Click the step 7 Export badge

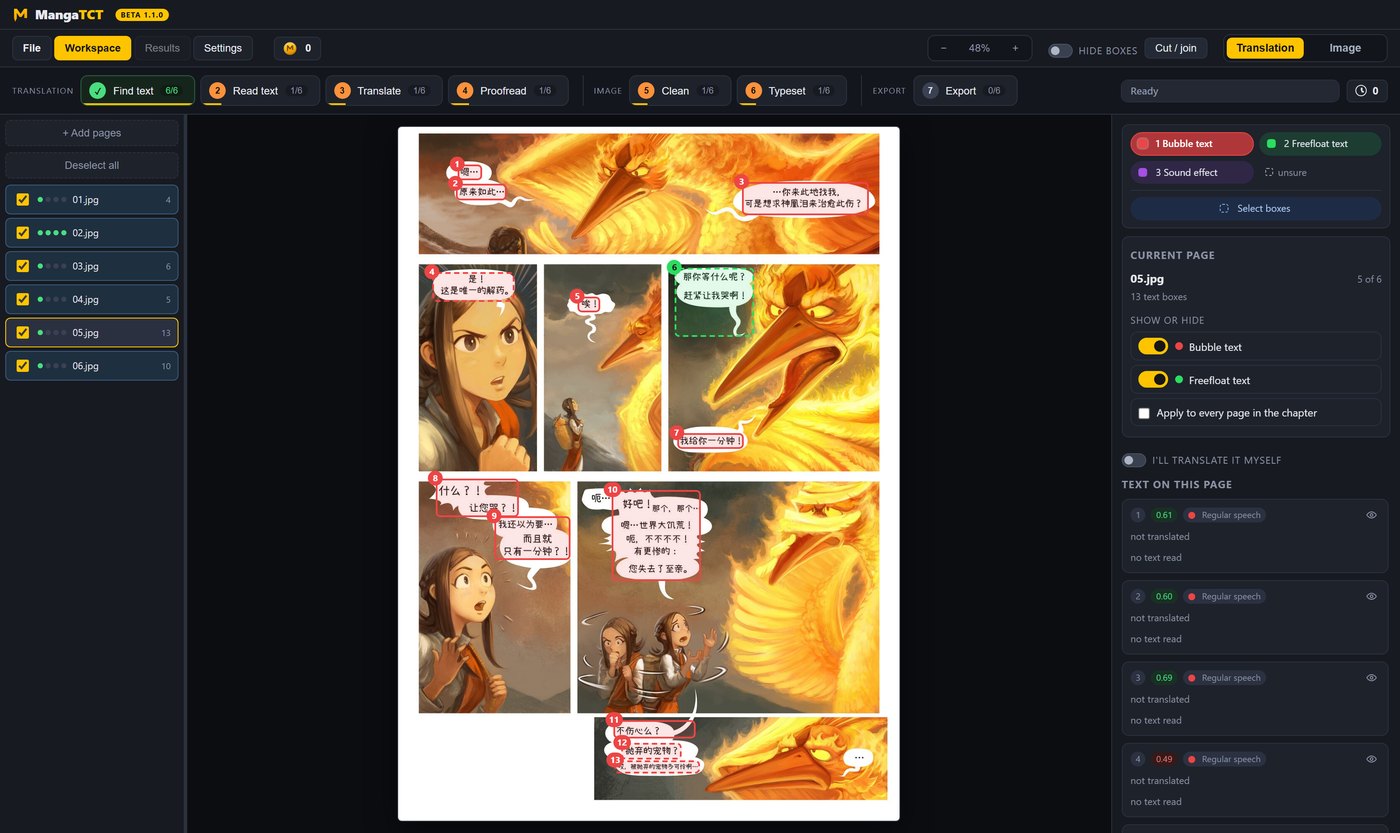(930, 91)
